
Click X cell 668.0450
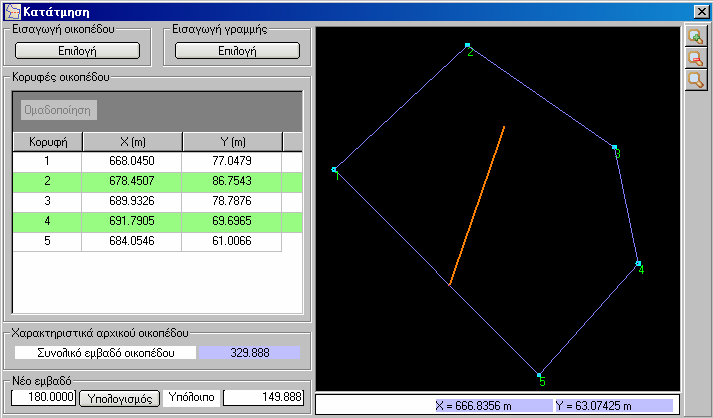click(132, 161)
